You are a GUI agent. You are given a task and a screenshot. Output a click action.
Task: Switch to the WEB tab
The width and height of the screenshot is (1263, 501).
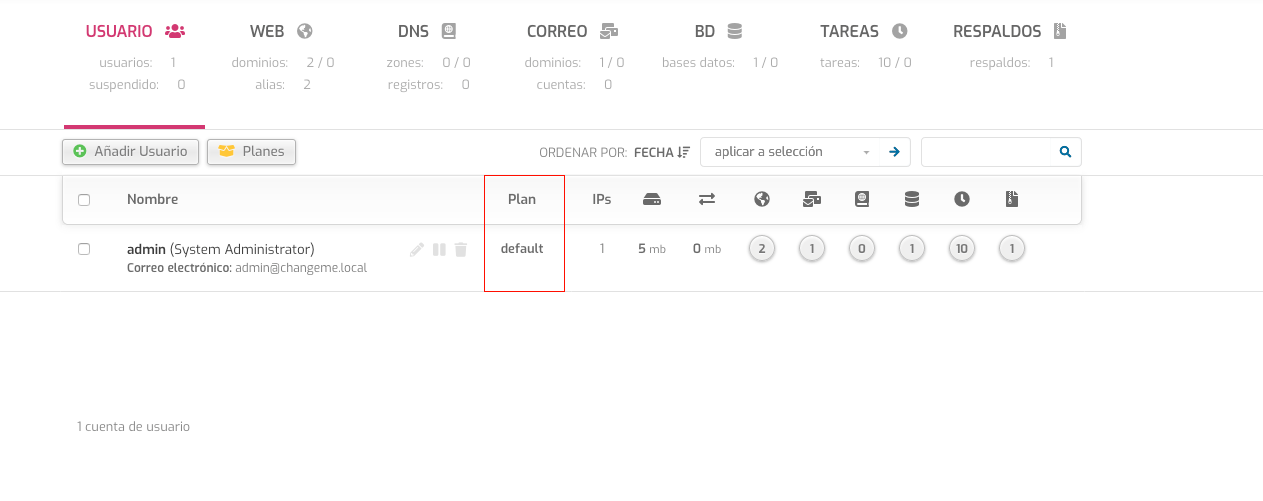click(x=281, y=31)
